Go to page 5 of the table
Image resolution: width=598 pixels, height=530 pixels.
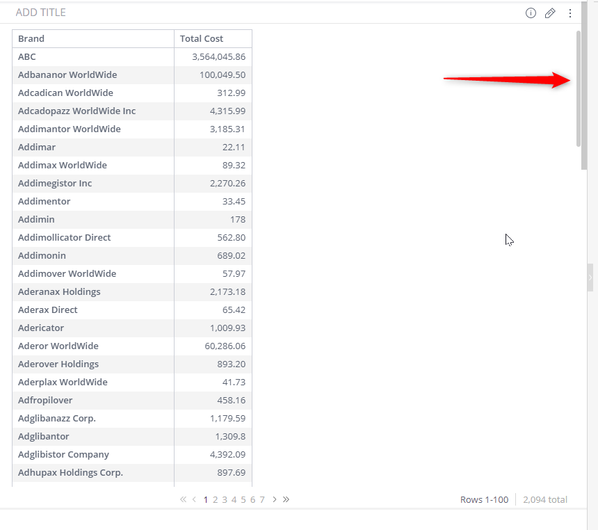click(243, 499)
